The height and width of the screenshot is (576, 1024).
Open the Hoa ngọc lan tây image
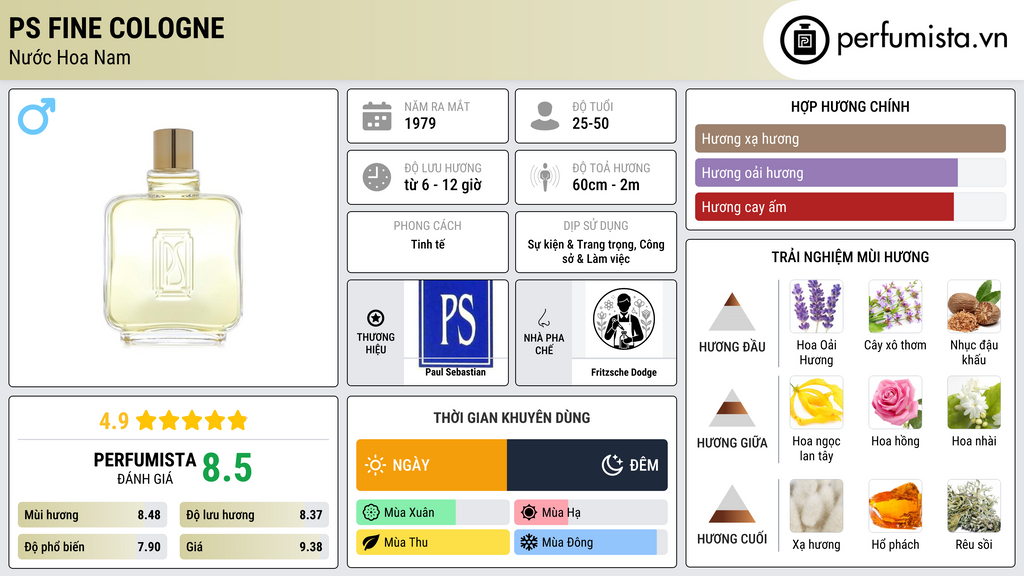coord(816,402)
